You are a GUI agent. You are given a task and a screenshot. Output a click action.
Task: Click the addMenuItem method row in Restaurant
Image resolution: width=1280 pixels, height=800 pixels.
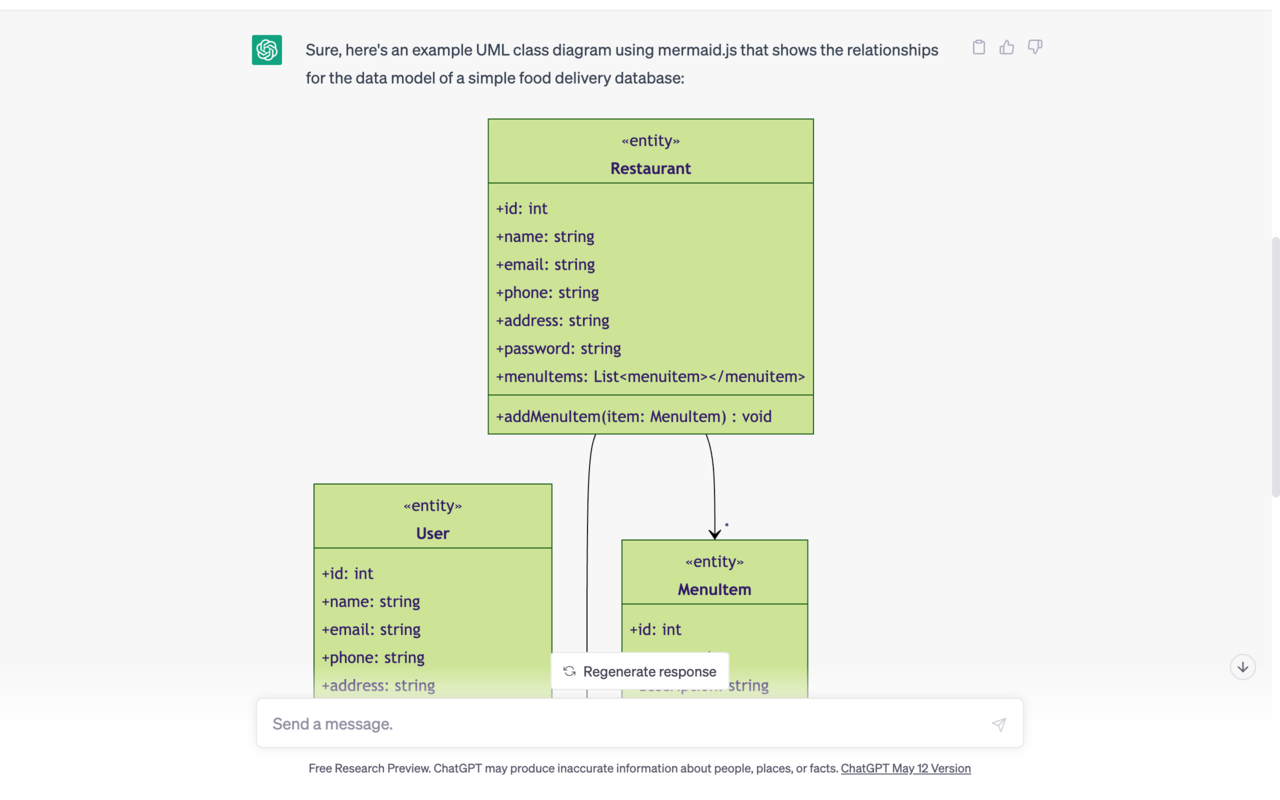click(634, 415)
